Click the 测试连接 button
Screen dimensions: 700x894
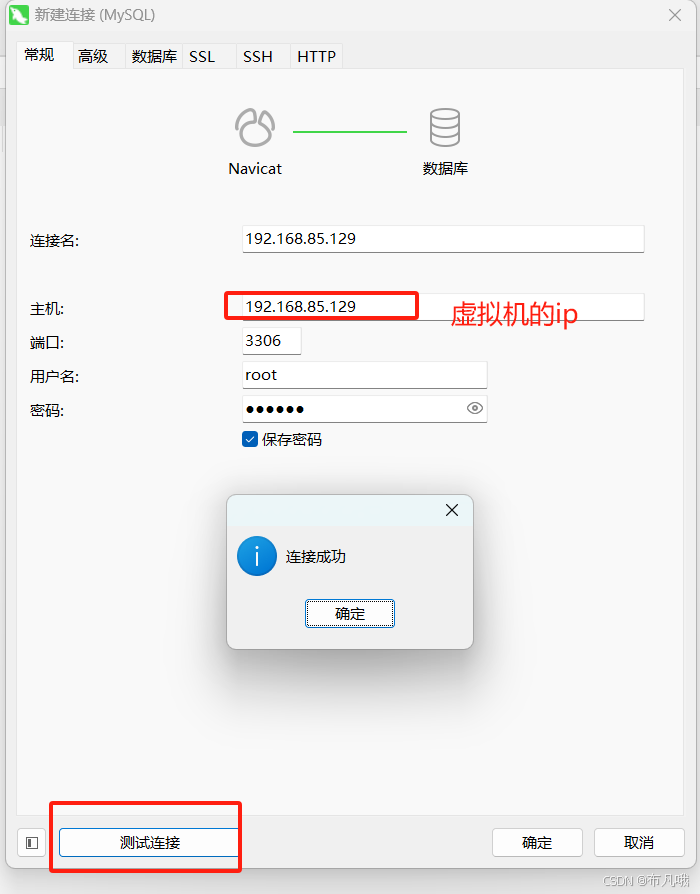coord(149,843)
